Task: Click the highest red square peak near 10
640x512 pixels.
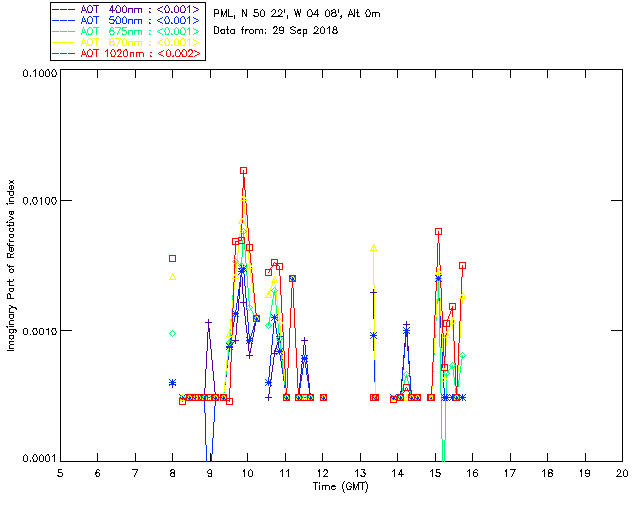Action: pos(243,171)
